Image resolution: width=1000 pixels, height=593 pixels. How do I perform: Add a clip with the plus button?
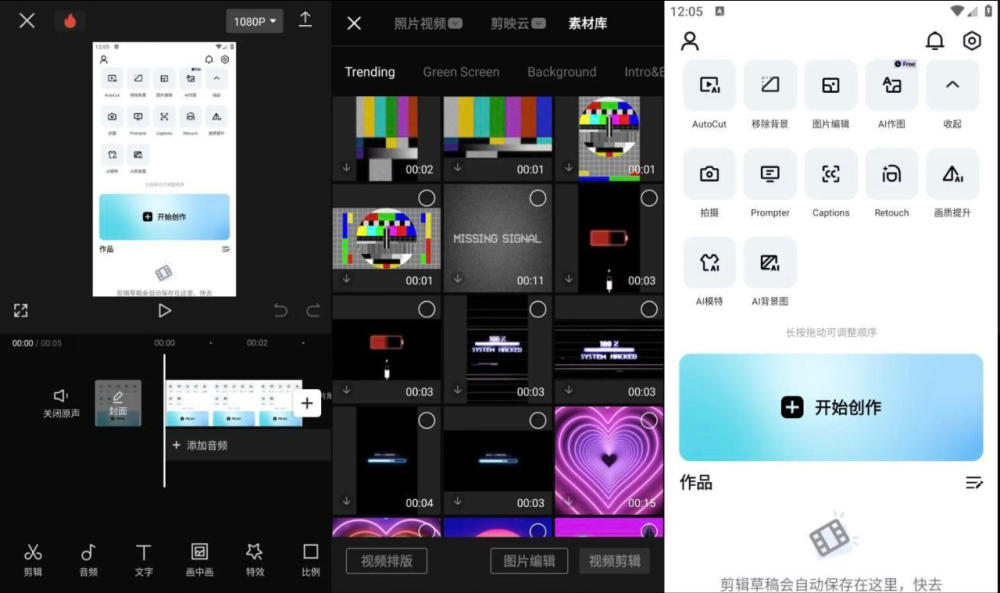tap(307, 403)
